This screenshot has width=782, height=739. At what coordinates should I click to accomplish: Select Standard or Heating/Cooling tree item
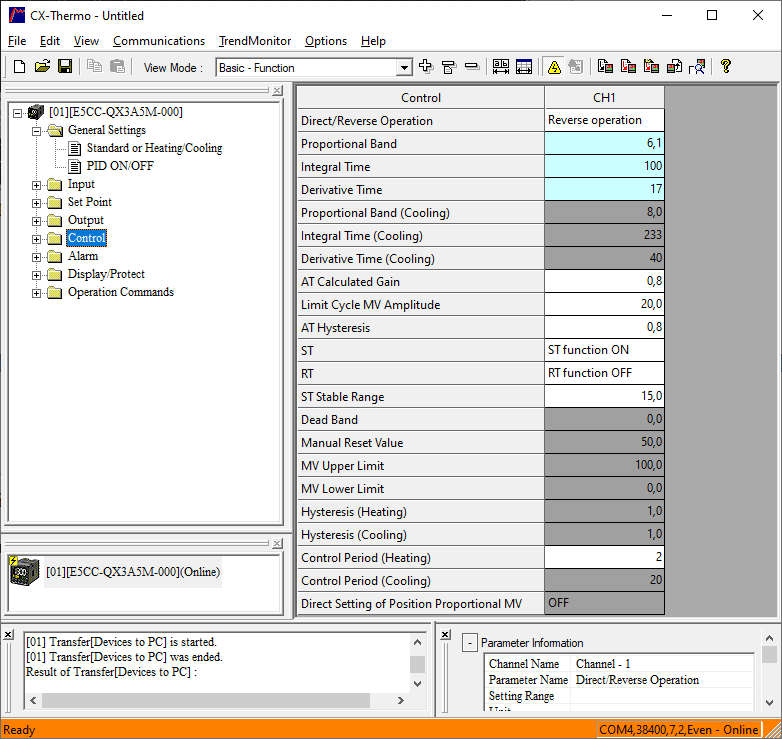155,148
